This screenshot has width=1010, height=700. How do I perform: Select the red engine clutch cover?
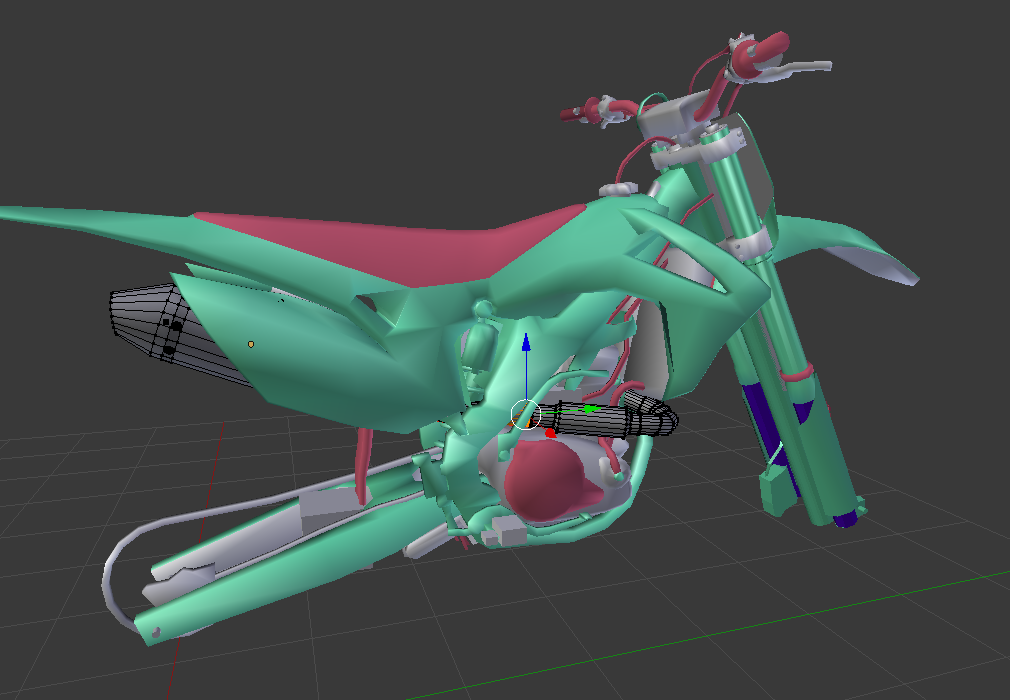548,480
